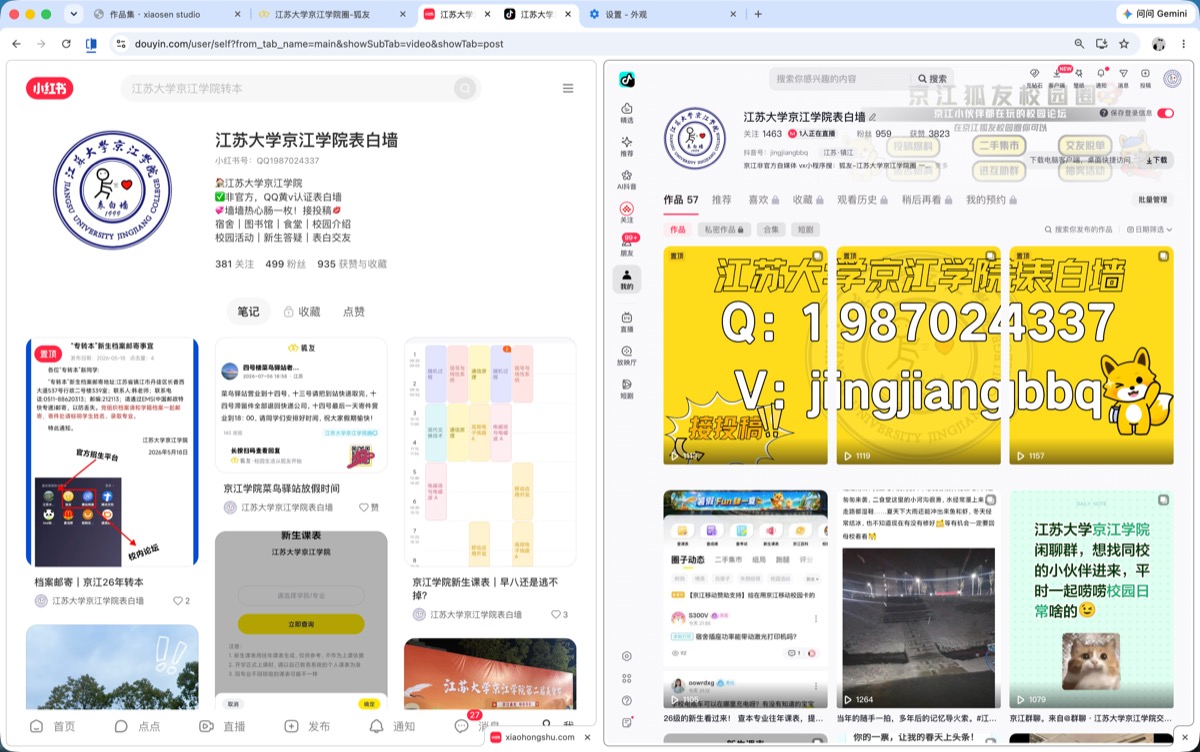1200x752 pixels.
Task: Open Chrome three-dot menu
Action: coord(1184,44)
